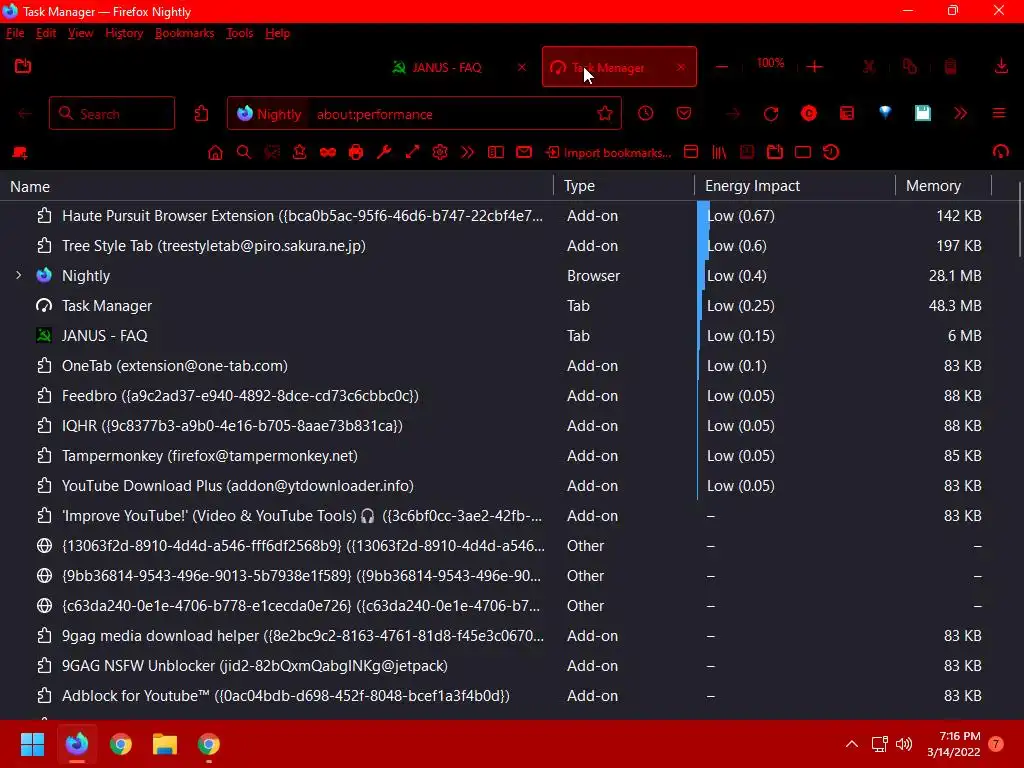This screenshot has height=768, width=1024.
Task: Click the vertical scrollbar of the task list
Action: 1019,219
